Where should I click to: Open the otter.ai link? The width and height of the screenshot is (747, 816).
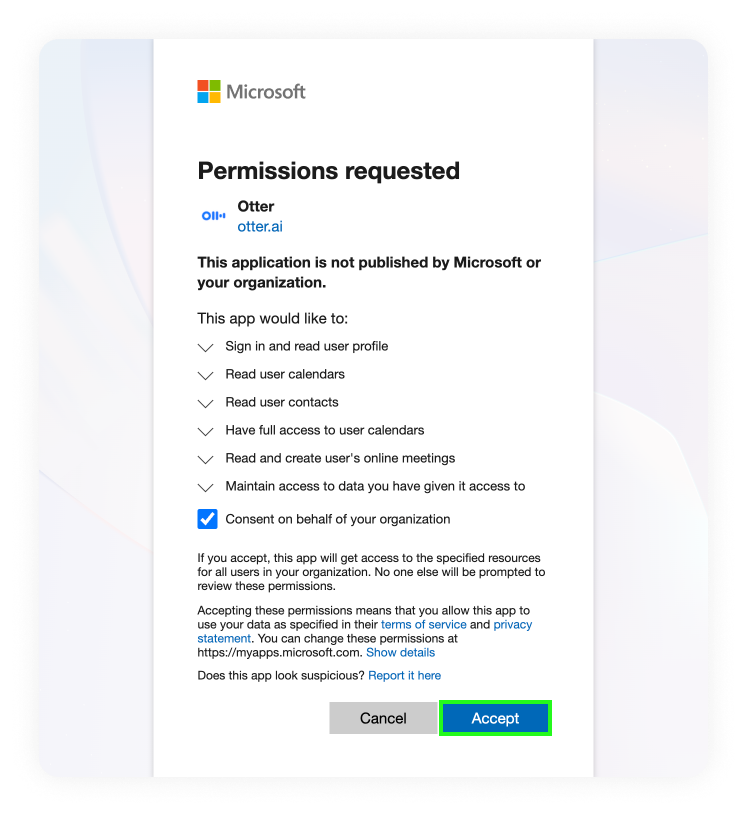[260, 227]
